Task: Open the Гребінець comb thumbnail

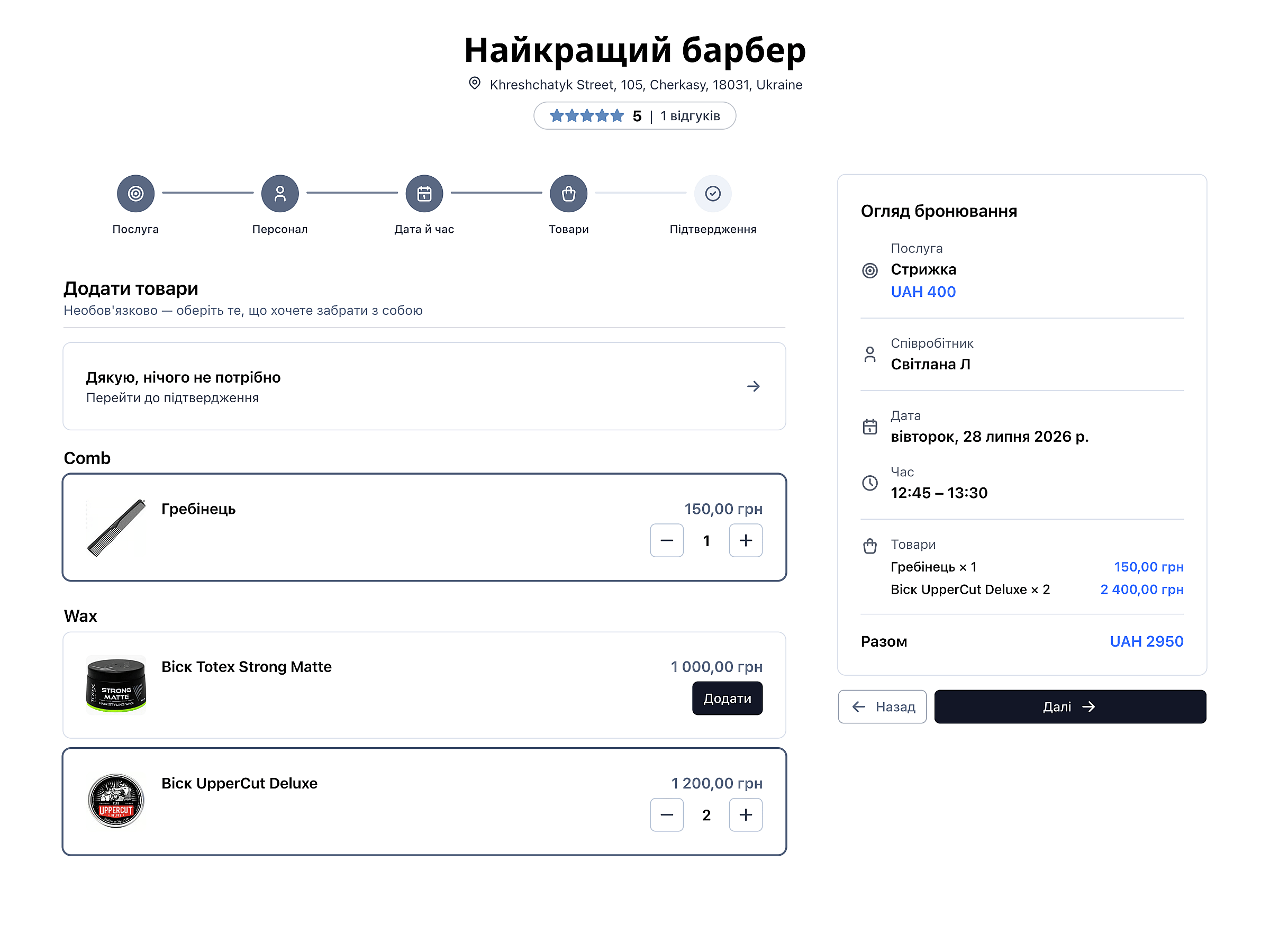Action: (116, 528)
